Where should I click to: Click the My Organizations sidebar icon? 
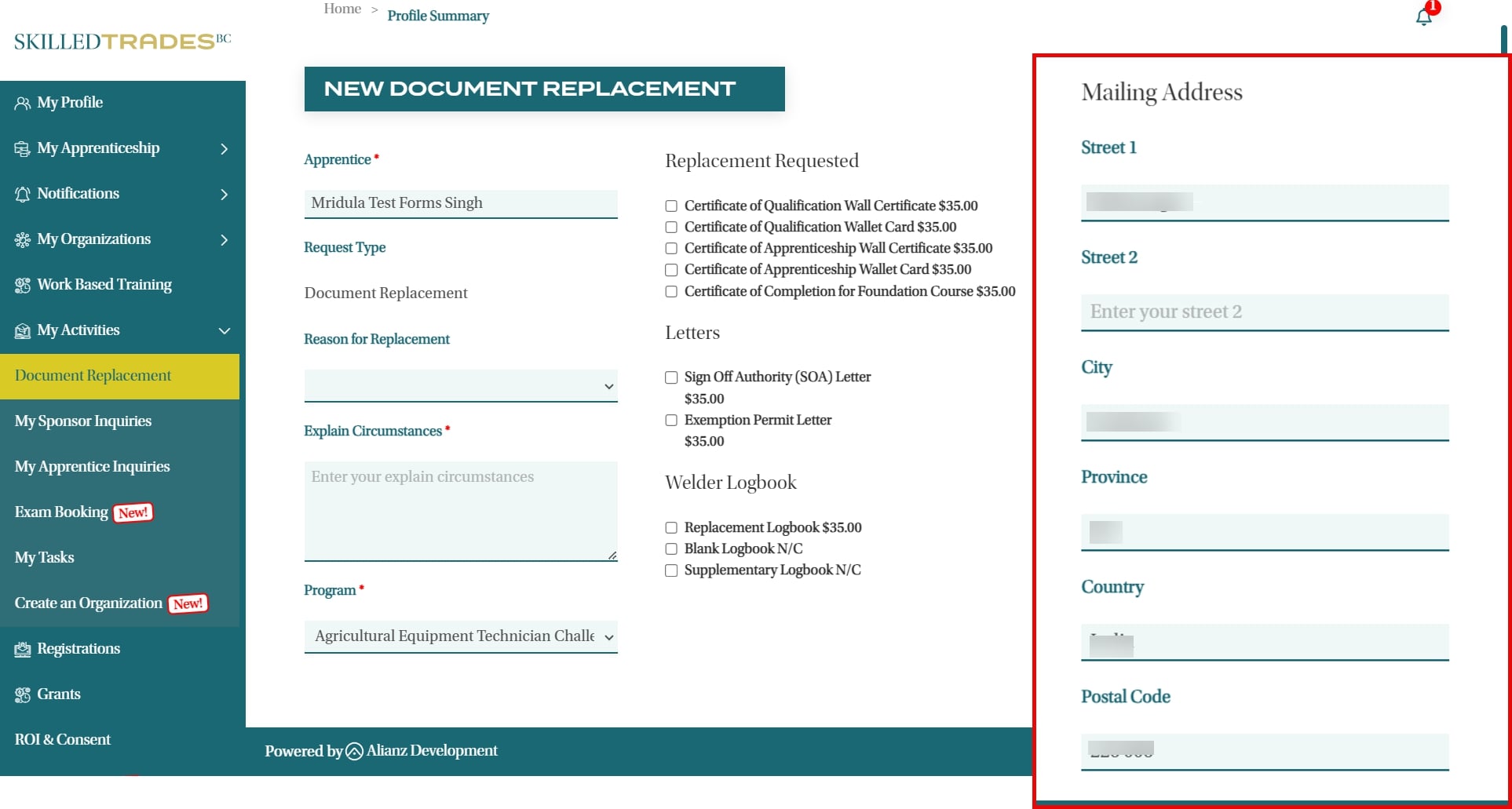23,240
